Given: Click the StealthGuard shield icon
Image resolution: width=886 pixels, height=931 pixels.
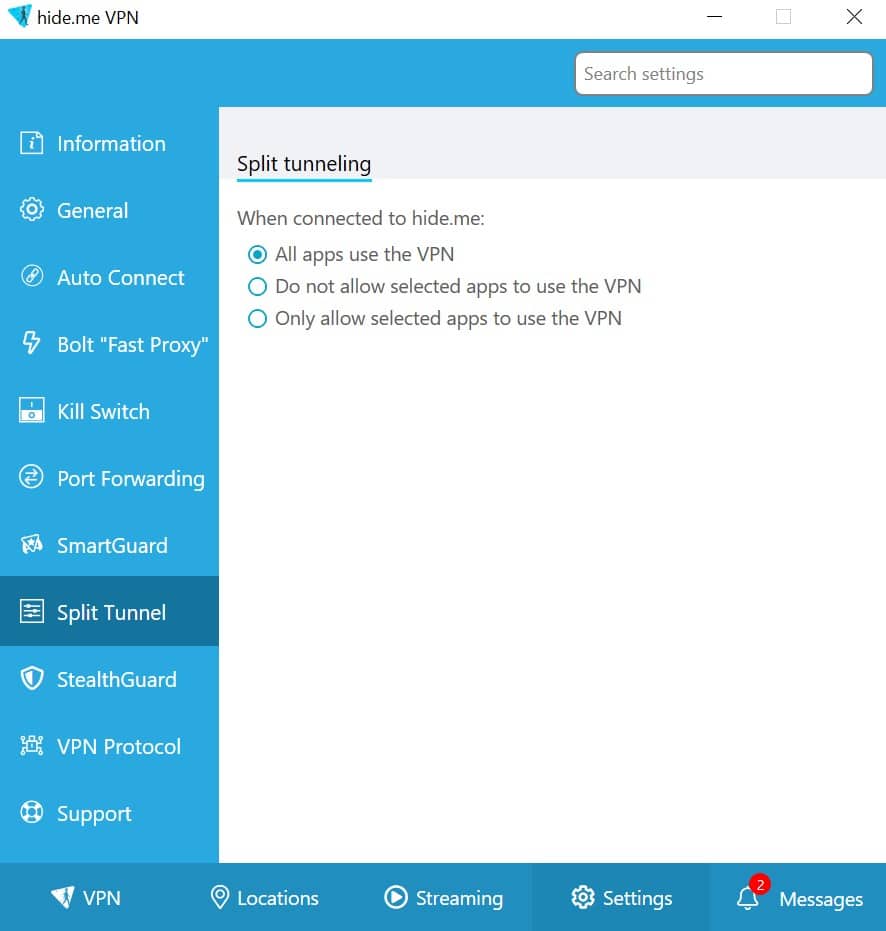Looking at the screenshot, I should 31,678.
